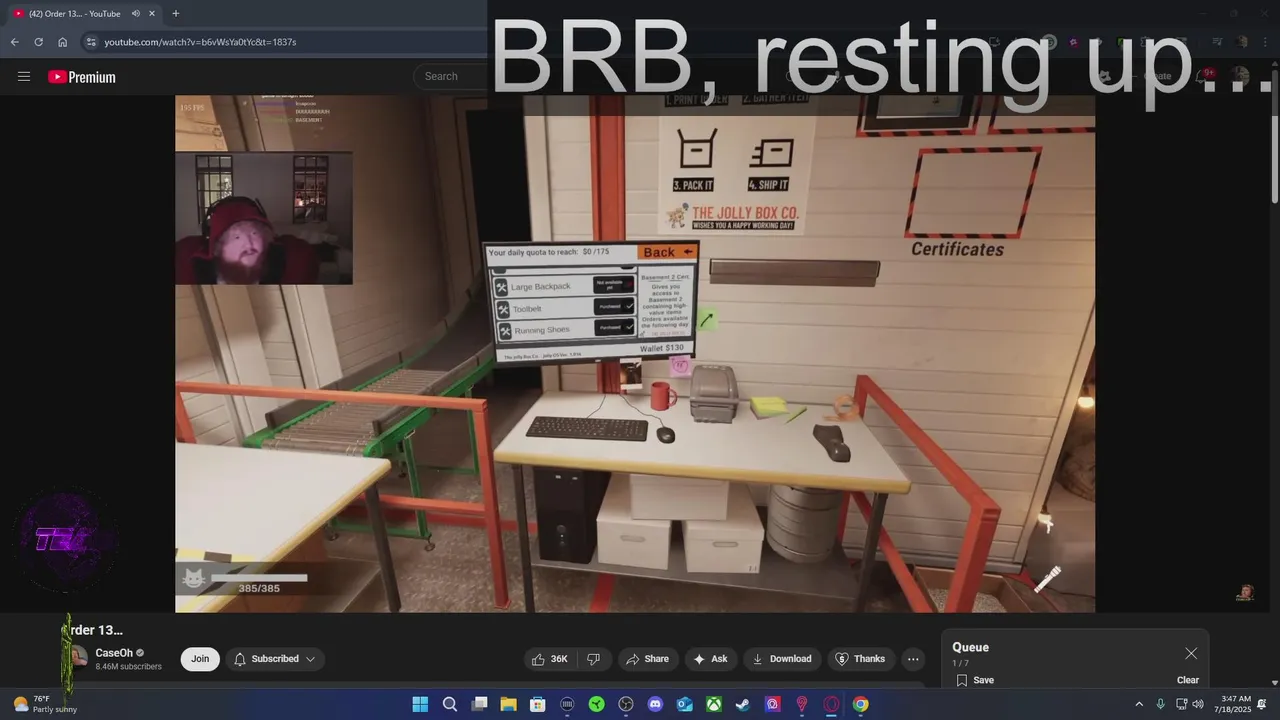
Task: Switch to Chrome on the taskbar
Action: [x=860, y=704]
